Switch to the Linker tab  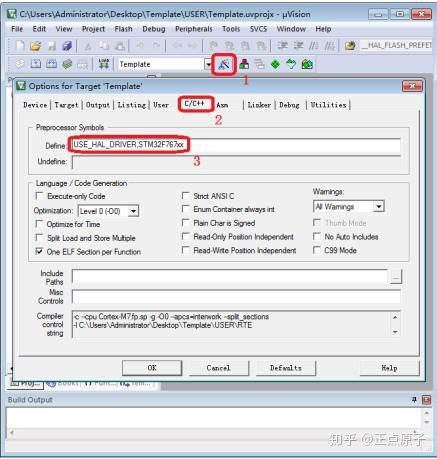[x=259, y=105]
